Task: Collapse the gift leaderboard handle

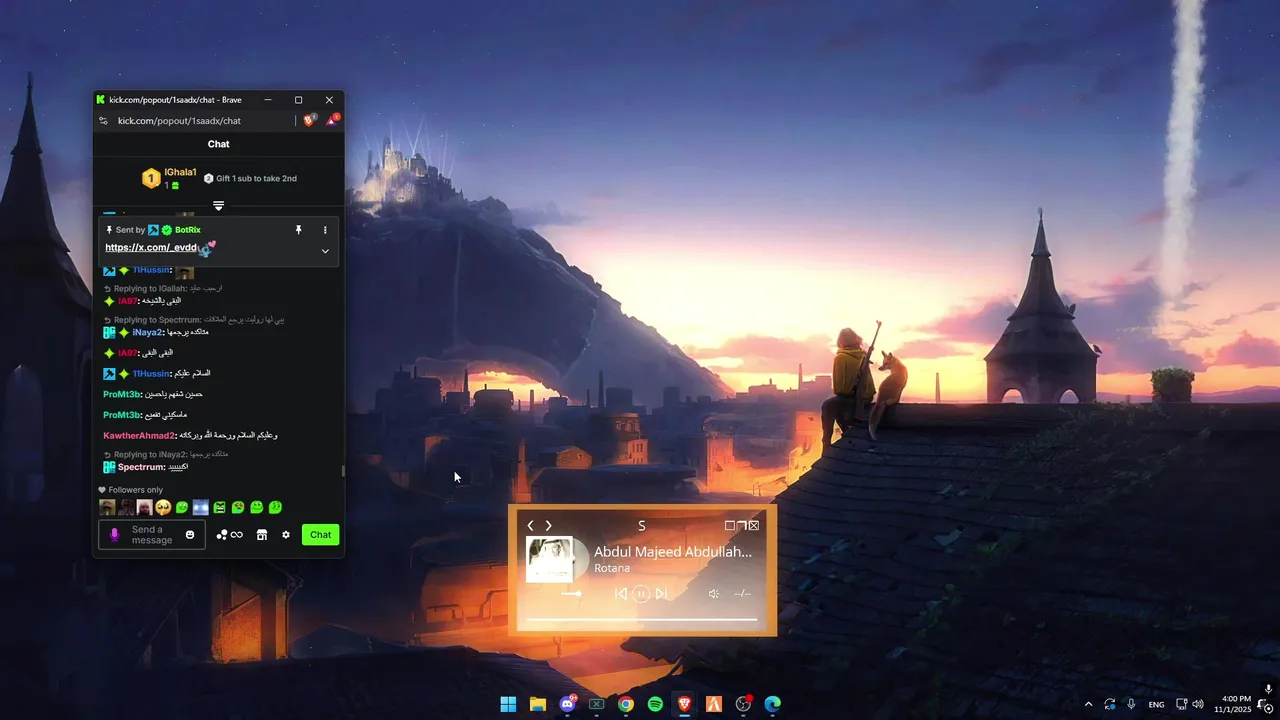Action: pos(218,206)
